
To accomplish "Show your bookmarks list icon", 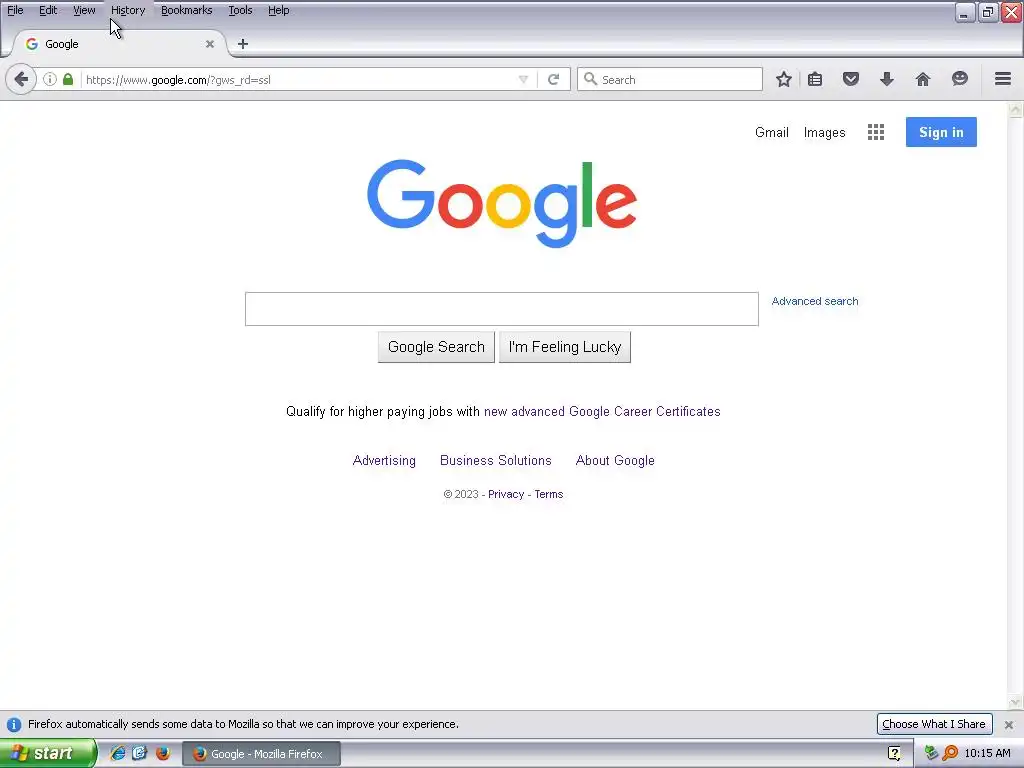I will [x=815, y=80].
